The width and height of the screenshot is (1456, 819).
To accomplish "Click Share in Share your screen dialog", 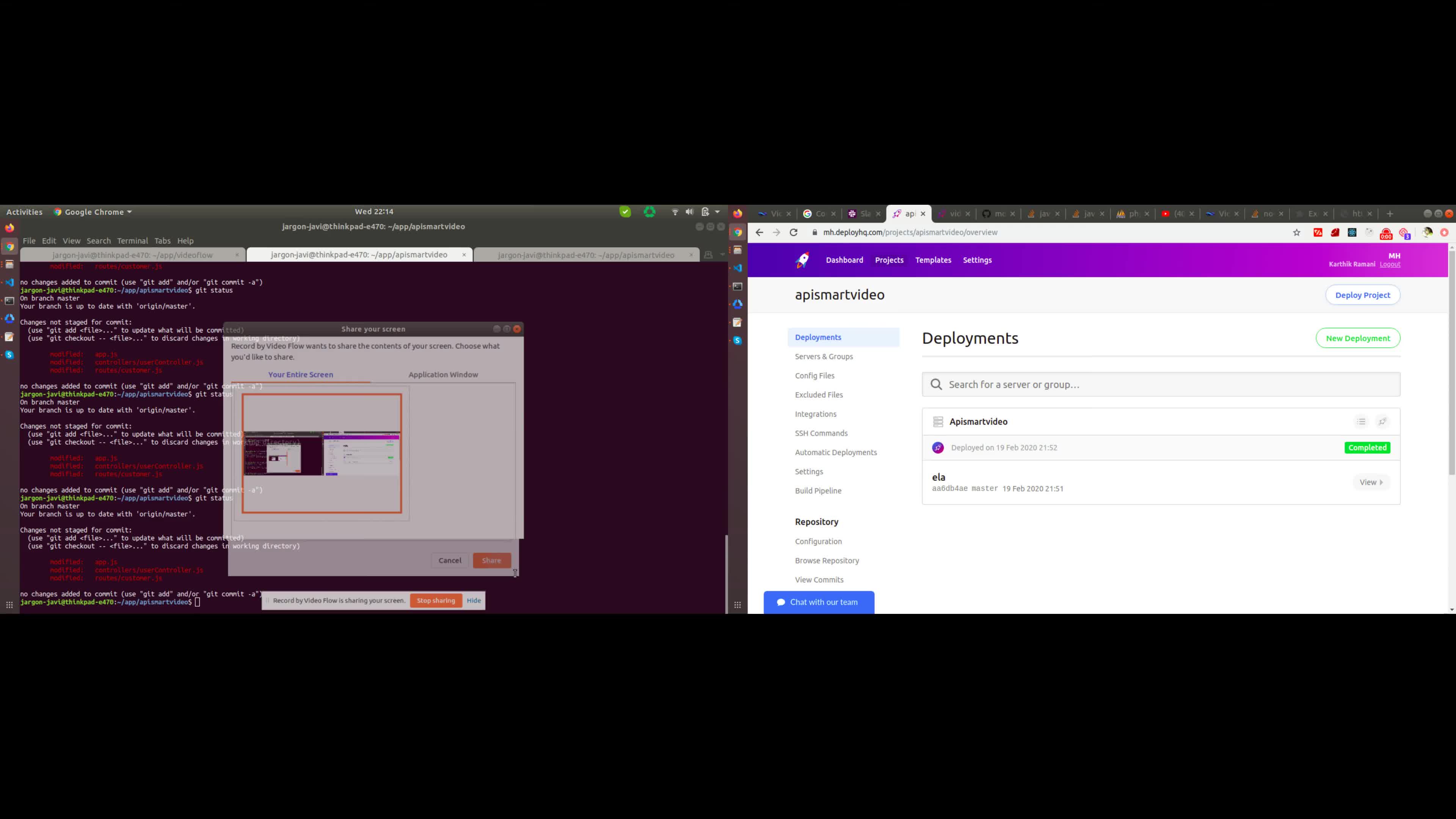I will pos(492,561).
